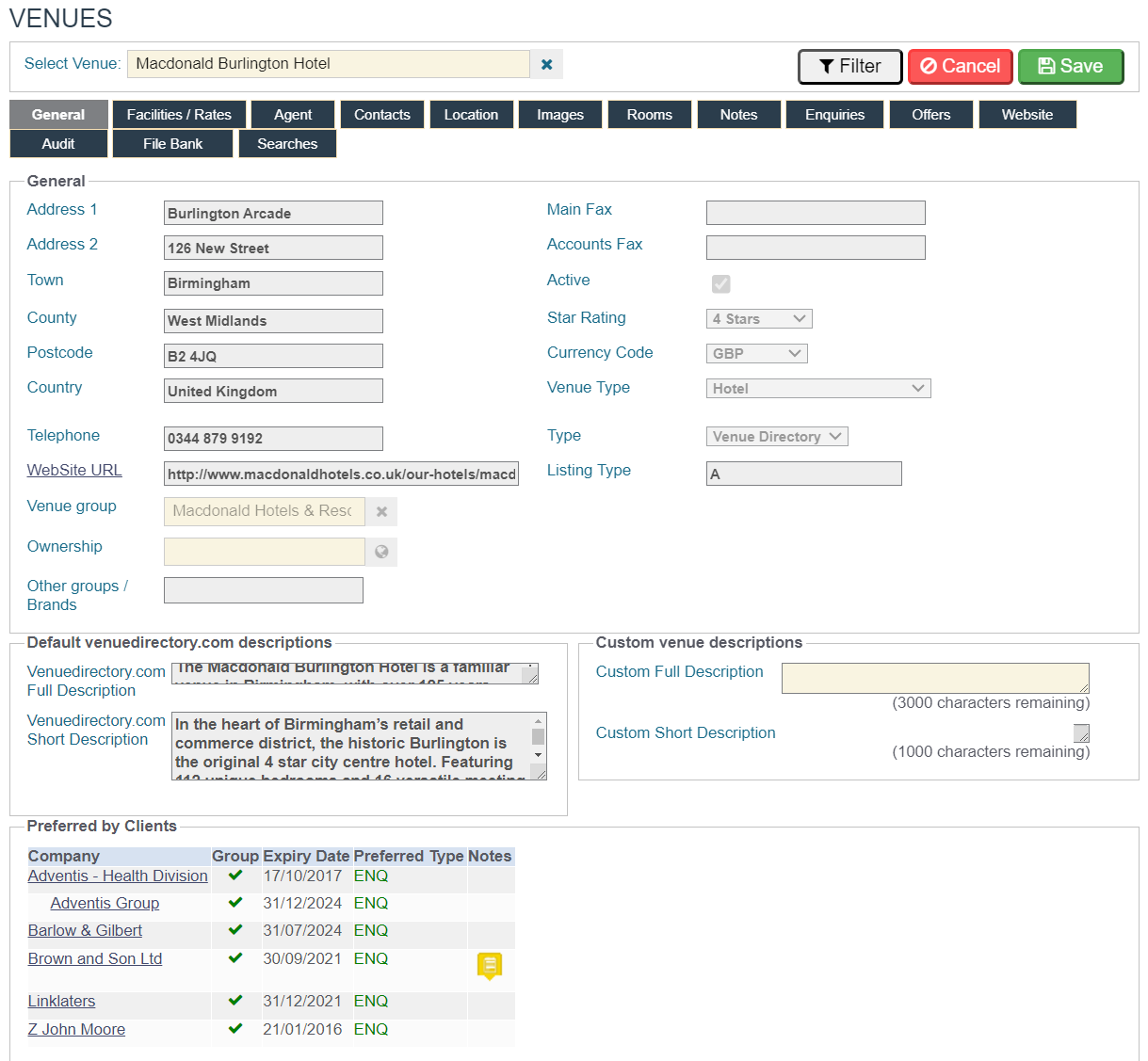Image resolution: width=1148 pixels, height=1061 pixels.
Task: Click the Filter button
Action: (x=850, y=66)
